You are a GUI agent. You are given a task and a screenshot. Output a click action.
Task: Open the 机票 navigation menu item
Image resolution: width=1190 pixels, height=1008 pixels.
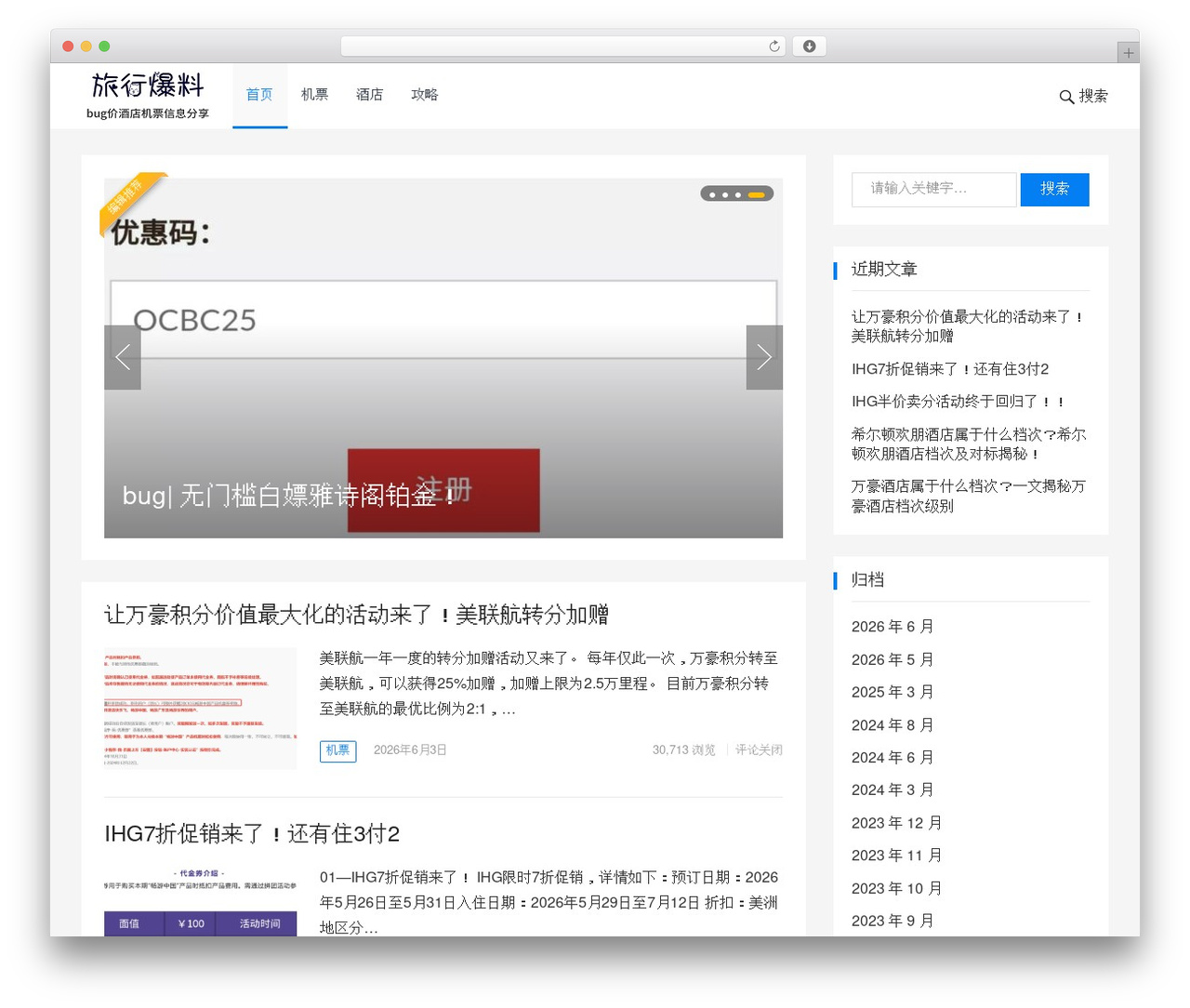314,95
